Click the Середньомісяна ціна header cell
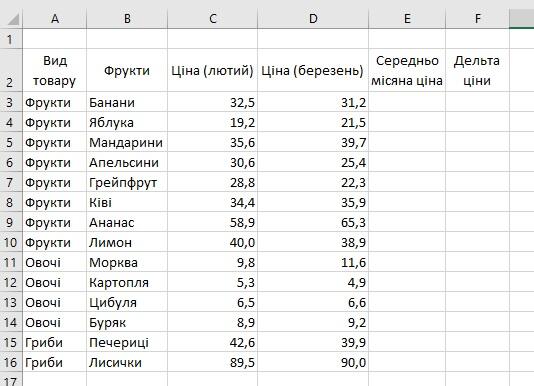The width and height of the screenshot is (534, 386). [407, 70]
